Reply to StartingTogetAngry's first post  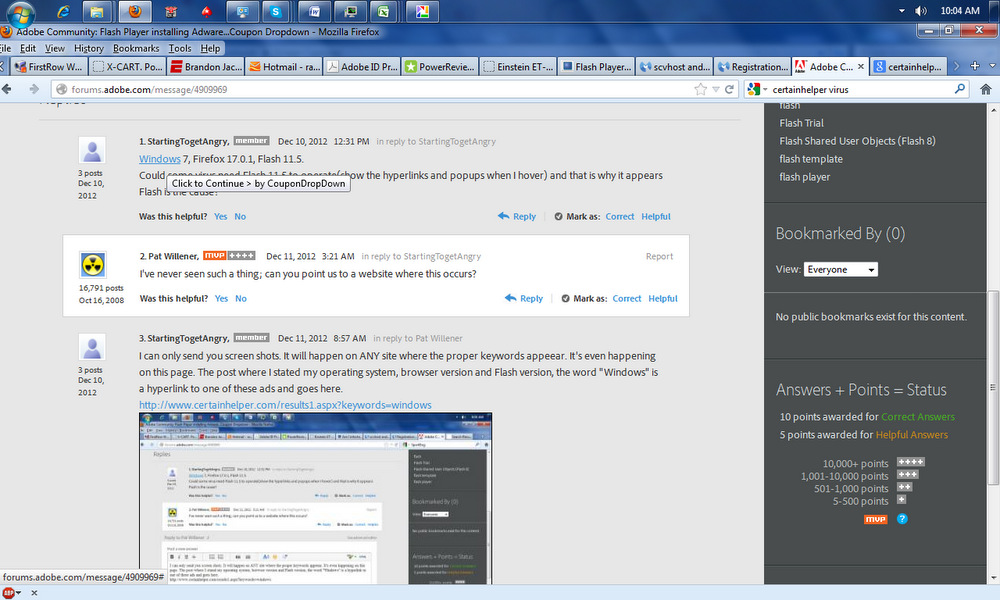pyautogui.click(x=517, y=216)
